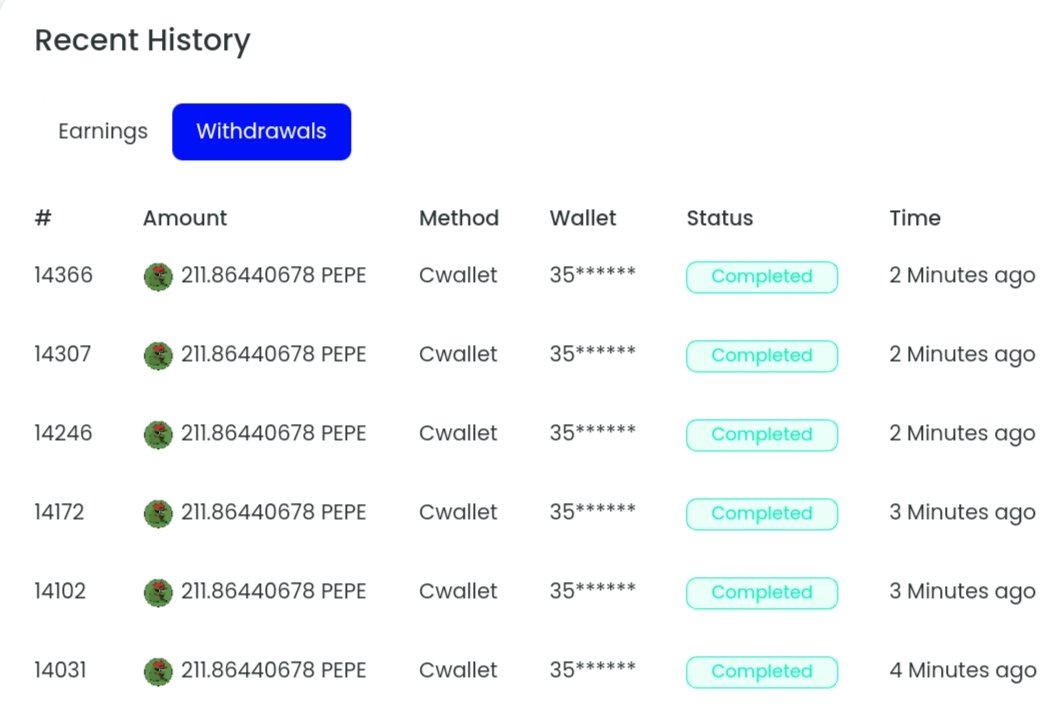1063x727 pixels.
Task: Click the Amount column header
Action: [x=185, y=218]
